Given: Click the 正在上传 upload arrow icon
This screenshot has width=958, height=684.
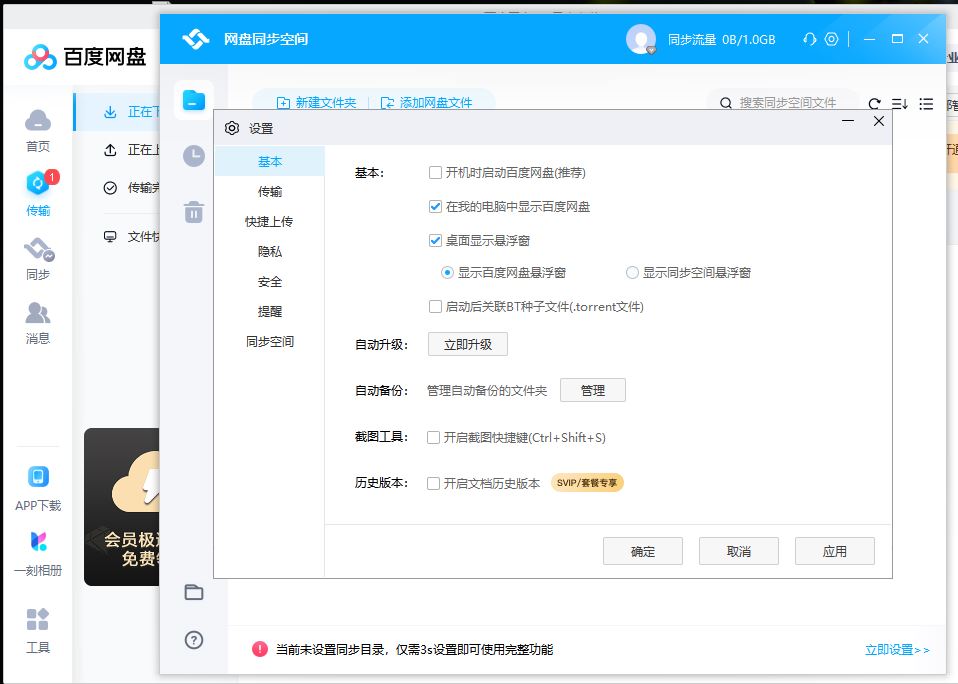Looking at the screenshot, I should pyautogui.click(x=110, y=150).
